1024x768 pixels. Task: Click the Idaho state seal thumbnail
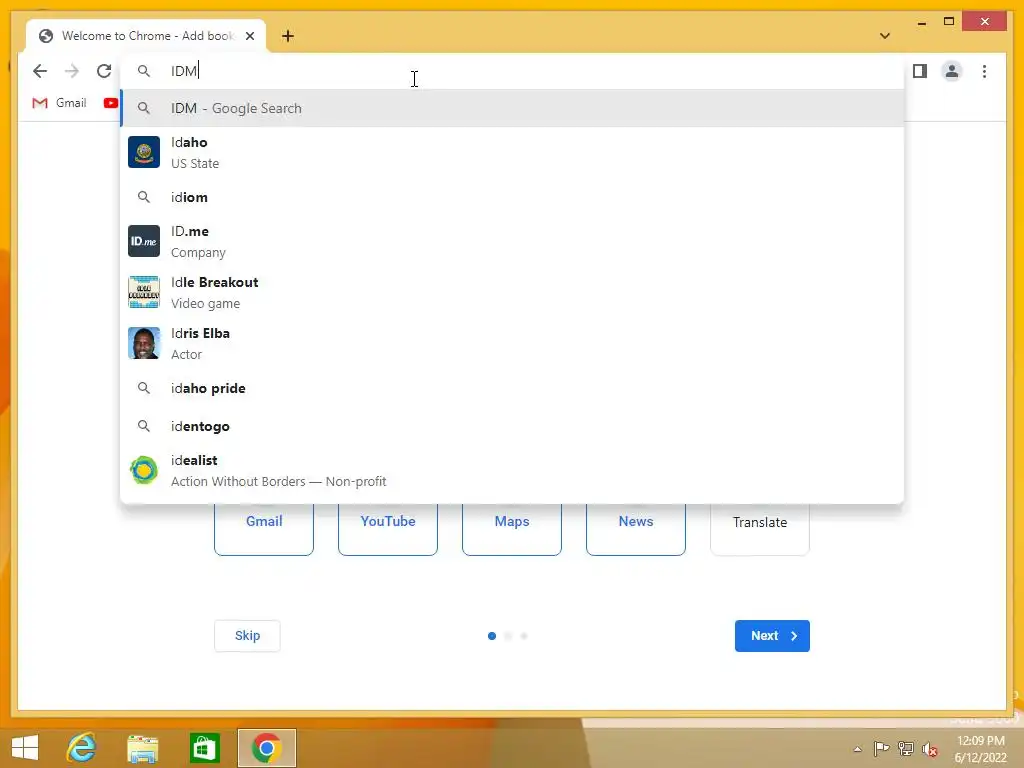144,152
